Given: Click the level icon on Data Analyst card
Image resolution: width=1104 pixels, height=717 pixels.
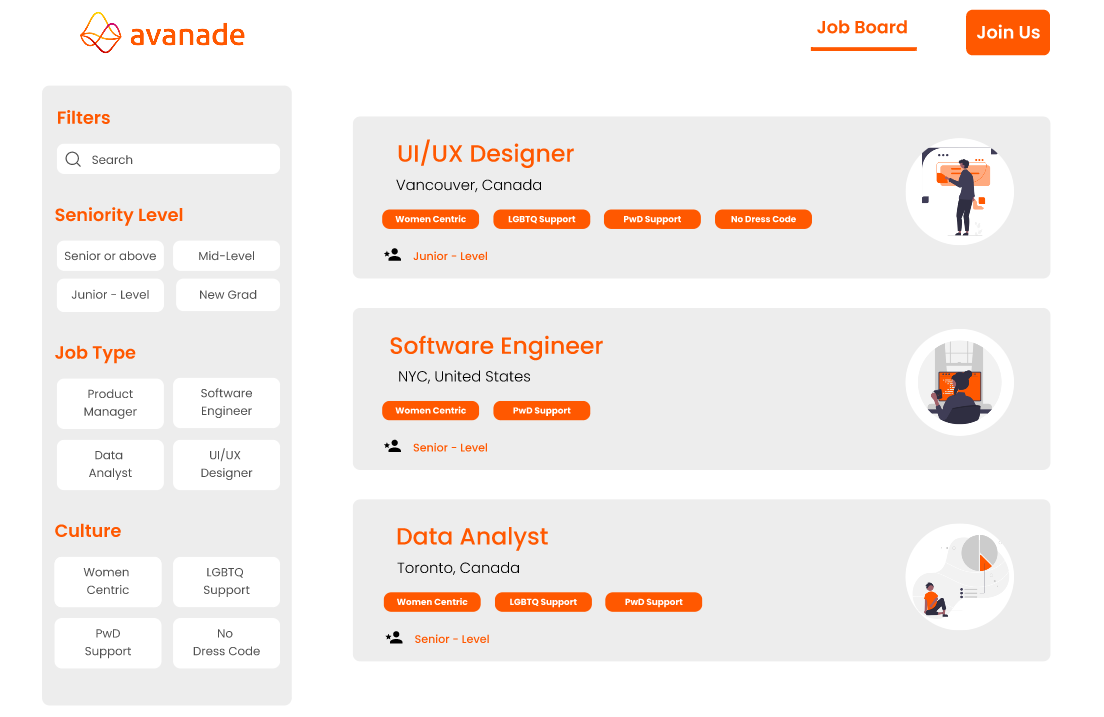Looking at the screenshot, I should [x=392, y=637].
